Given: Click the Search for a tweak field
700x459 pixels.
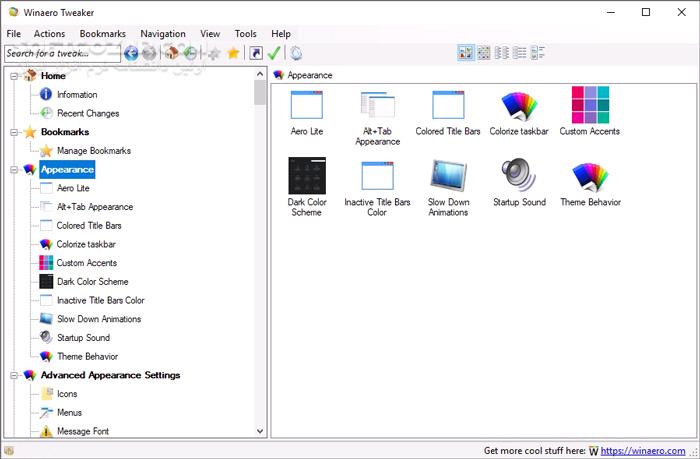Looking at the screenshot, I should (x=62, y=53).
